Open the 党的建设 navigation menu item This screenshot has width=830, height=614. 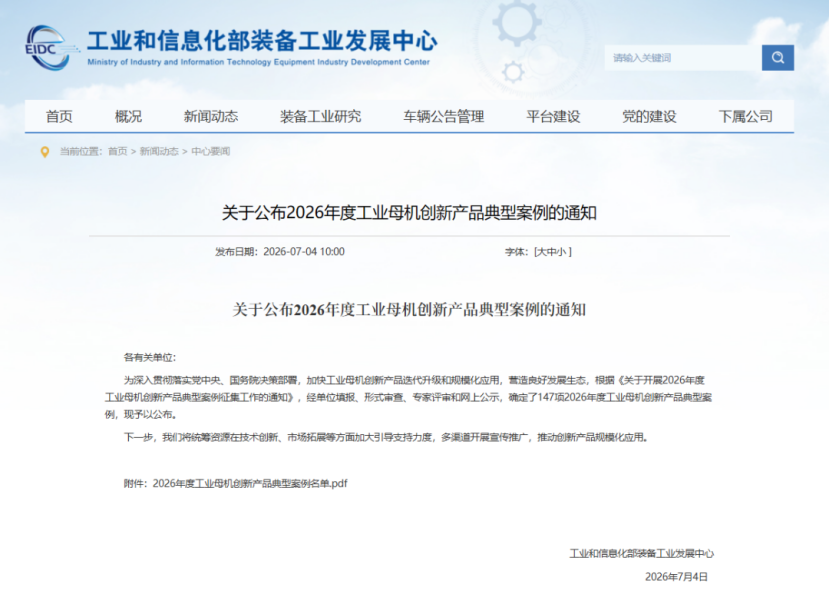pyautogui.click(x=649, y=116)
